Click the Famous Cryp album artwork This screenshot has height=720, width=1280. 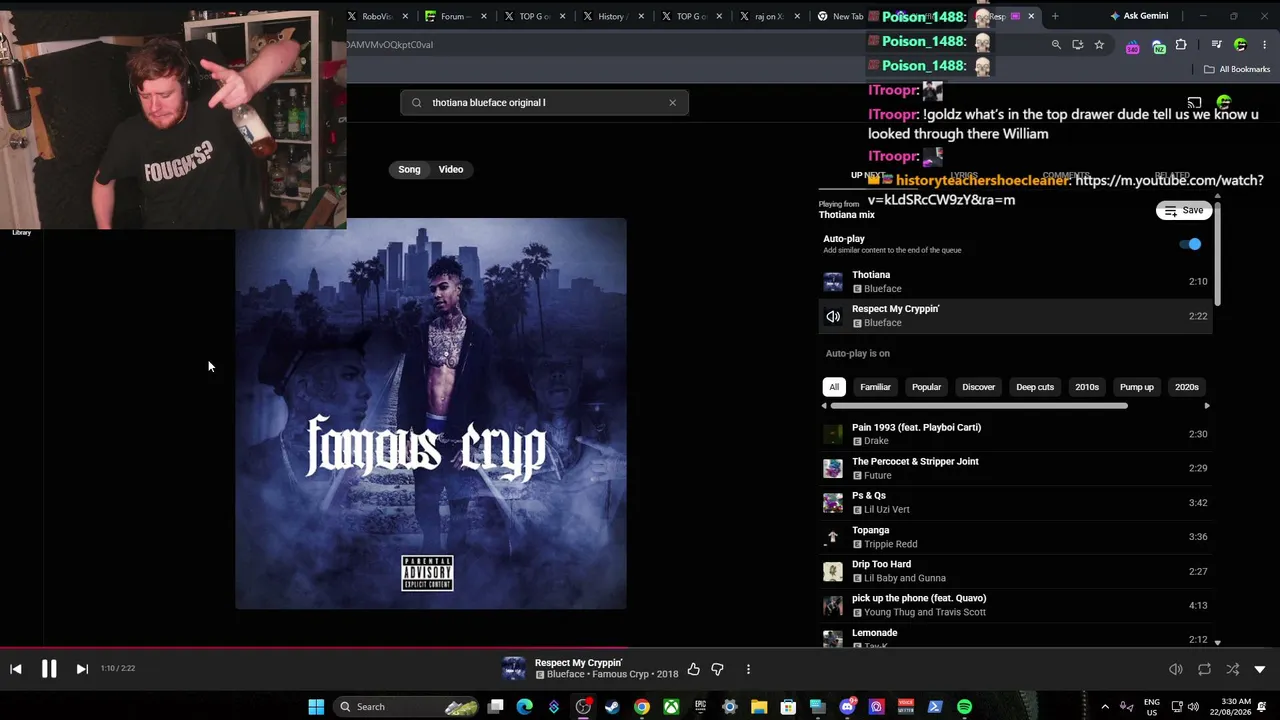coord(431,413)
